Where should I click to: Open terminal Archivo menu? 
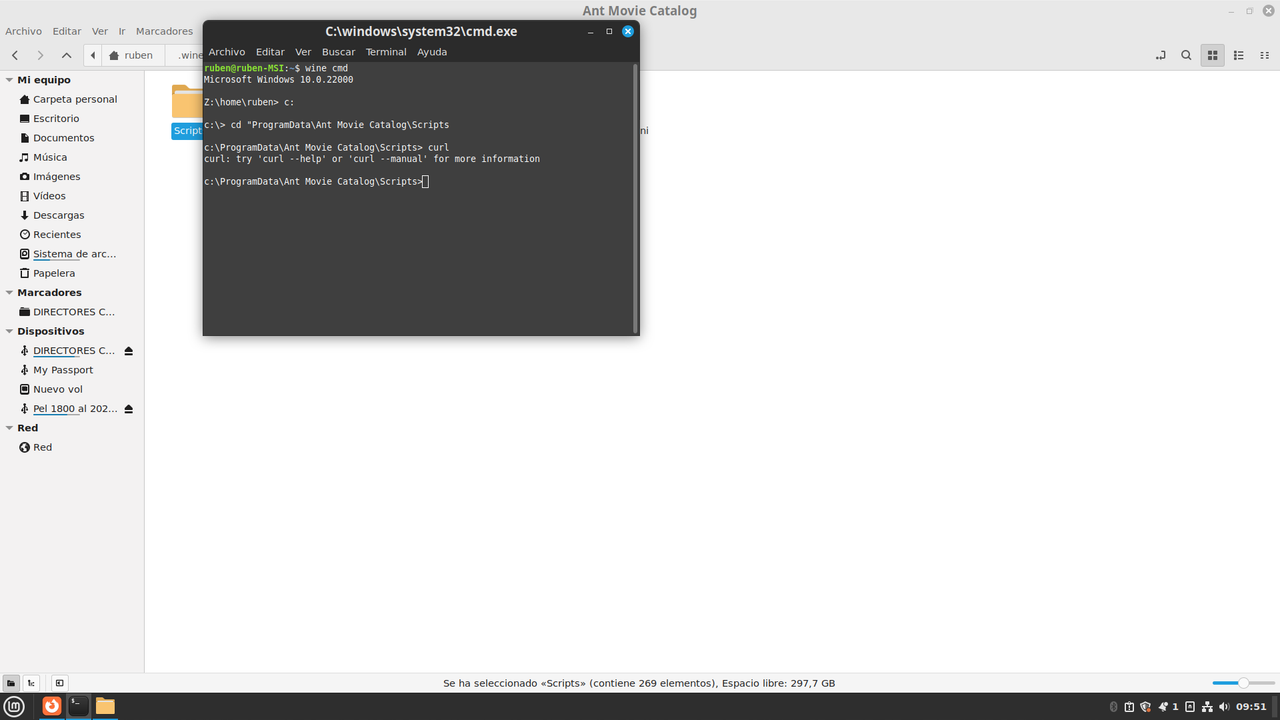[227, 52]
